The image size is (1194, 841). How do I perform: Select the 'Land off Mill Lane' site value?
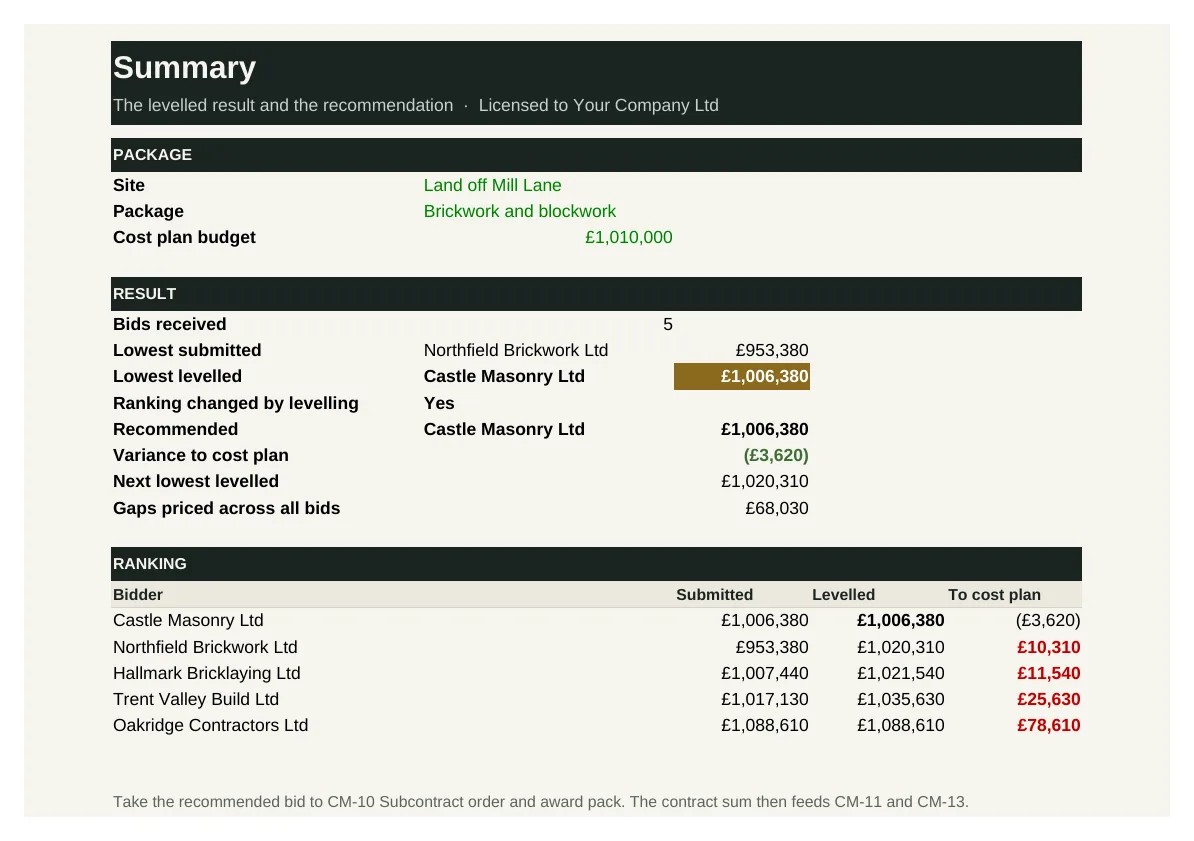click(x=492, y=185)
